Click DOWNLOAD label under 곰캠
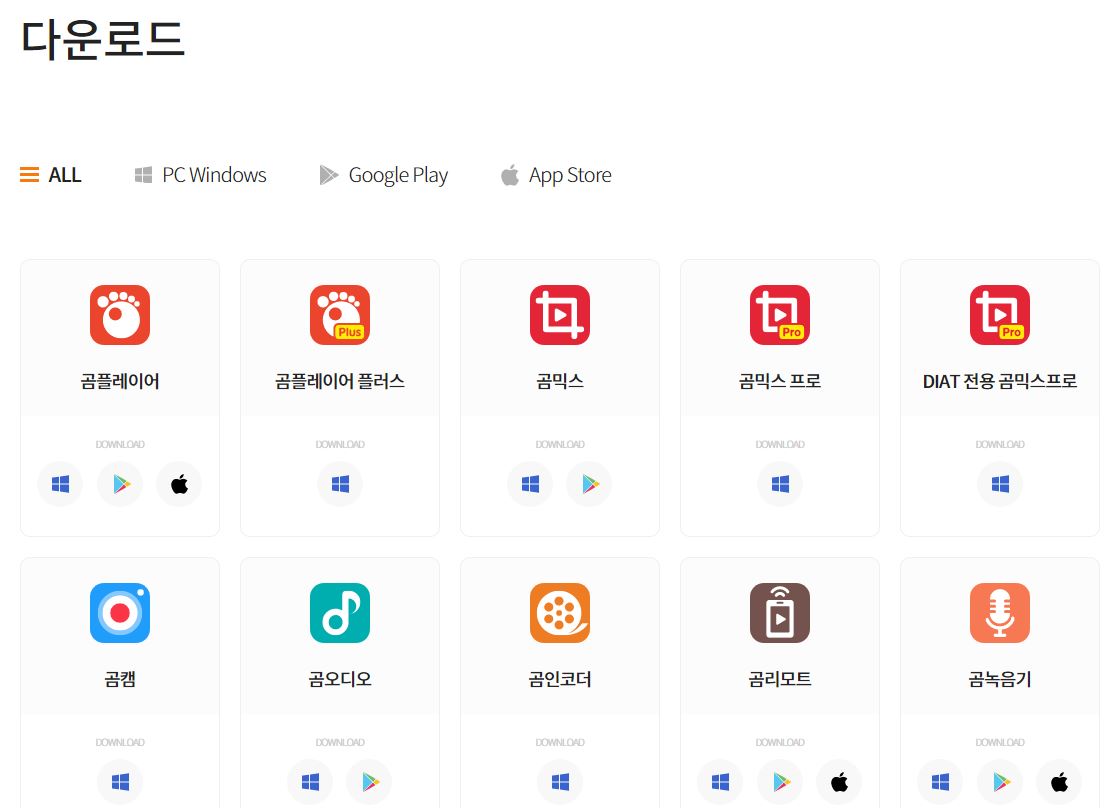The image size is (1107, 808). click(x=120, y=742)
